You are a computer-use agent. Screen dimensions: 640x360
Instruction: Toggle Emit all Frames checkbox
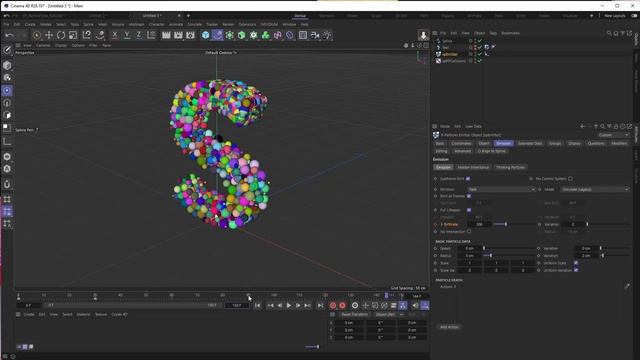(469, 196)
